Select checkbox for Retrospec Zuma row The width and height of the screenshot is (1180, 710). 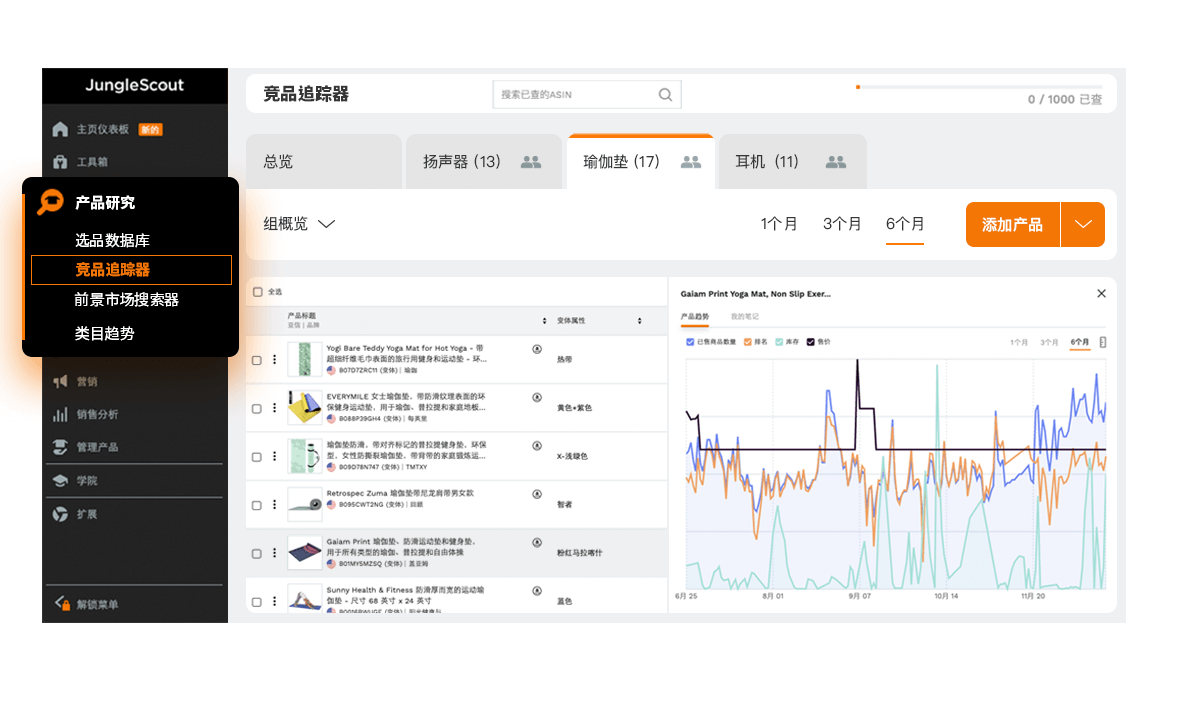click(257, 505)
